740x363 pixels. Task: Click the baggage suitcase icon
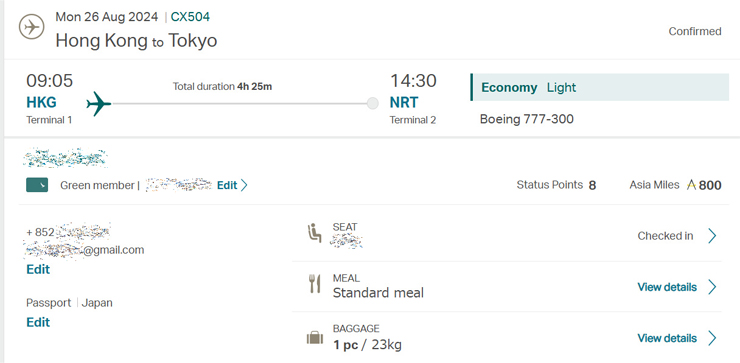[x=315, y=338]
